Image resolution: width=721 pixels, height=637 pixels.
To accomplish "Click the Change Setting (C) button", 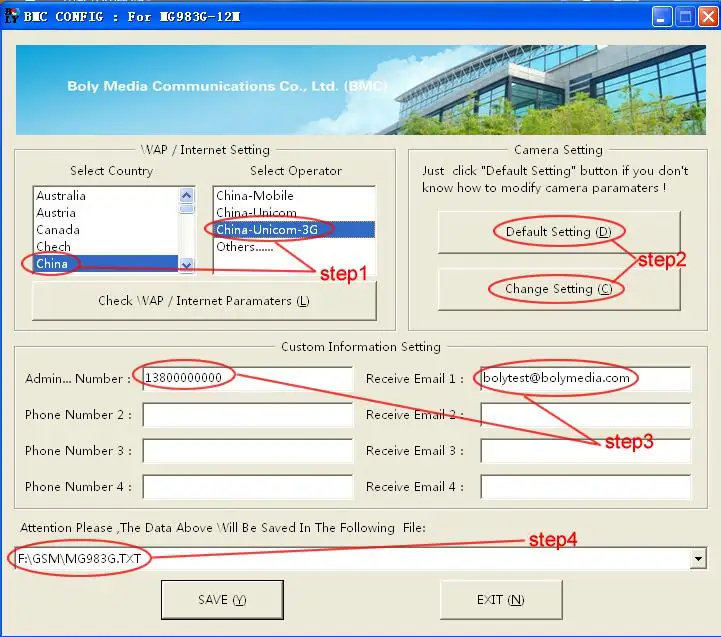I will (x=559, y=289).
